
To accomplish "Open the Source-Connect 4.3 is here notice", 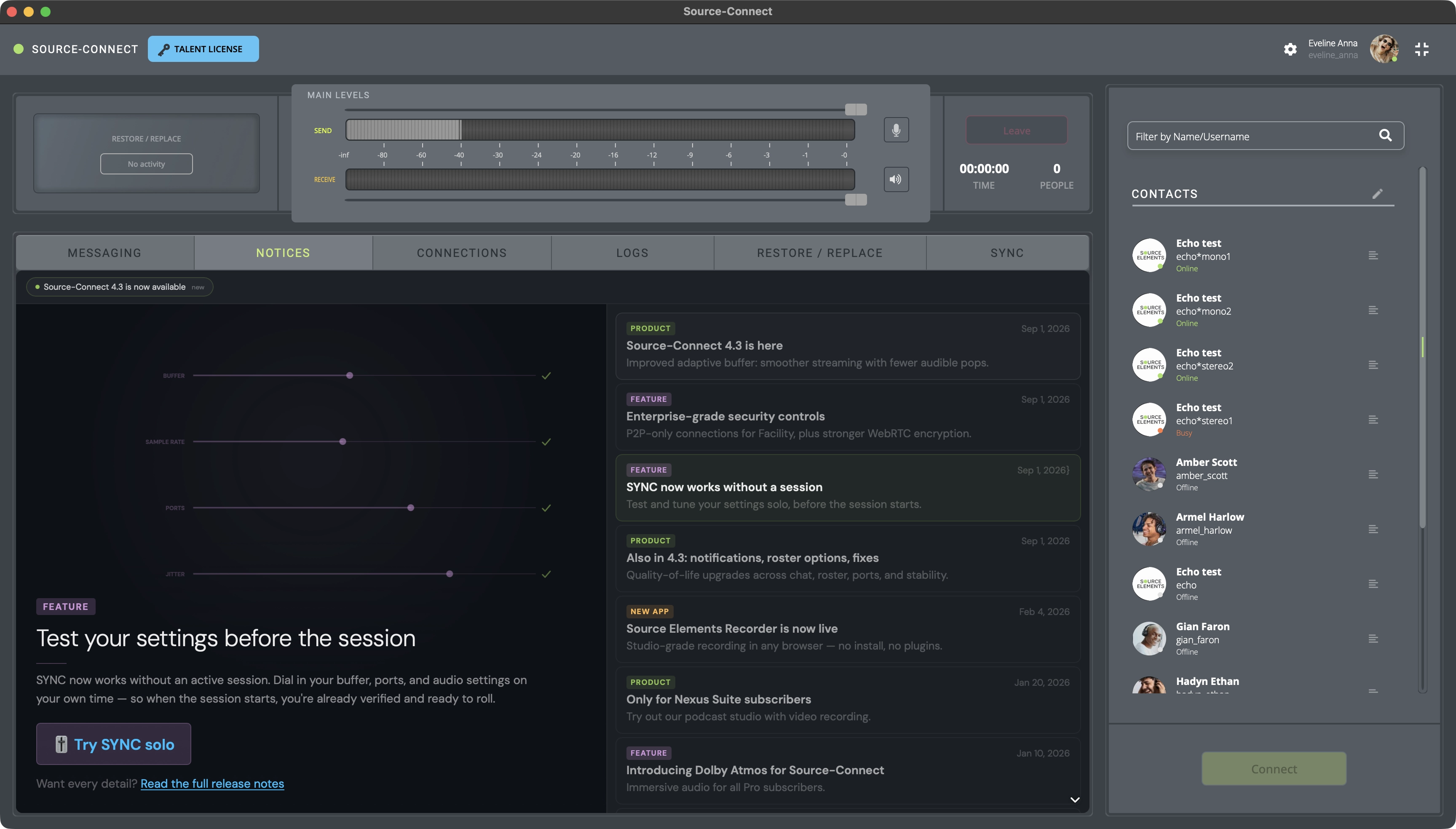I will click(x=848, y=346).
